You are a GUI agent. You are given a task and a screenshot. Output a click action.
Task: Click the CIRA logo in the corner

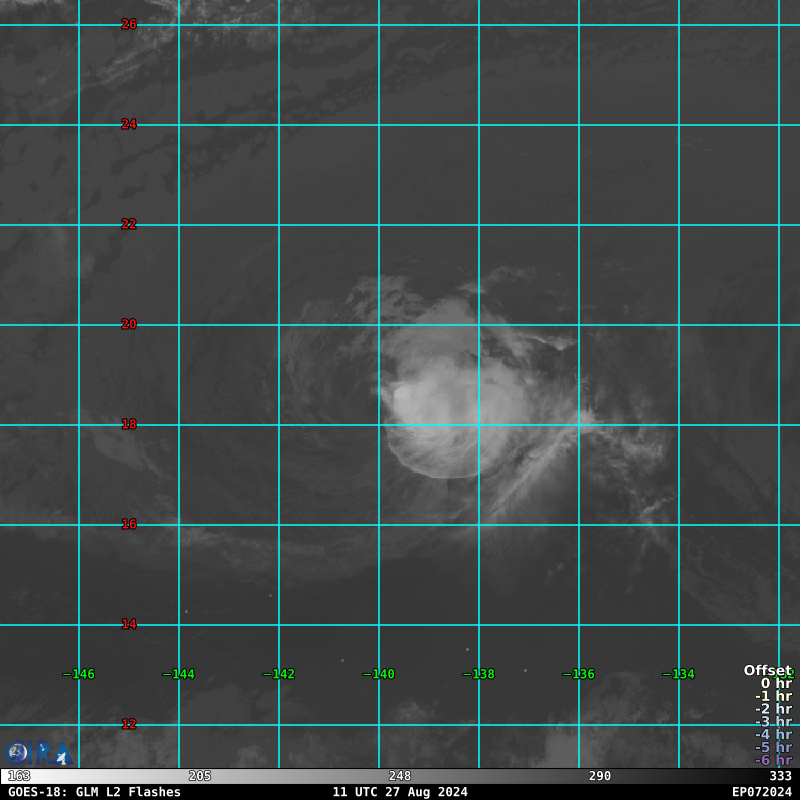(x=35, y=753)
